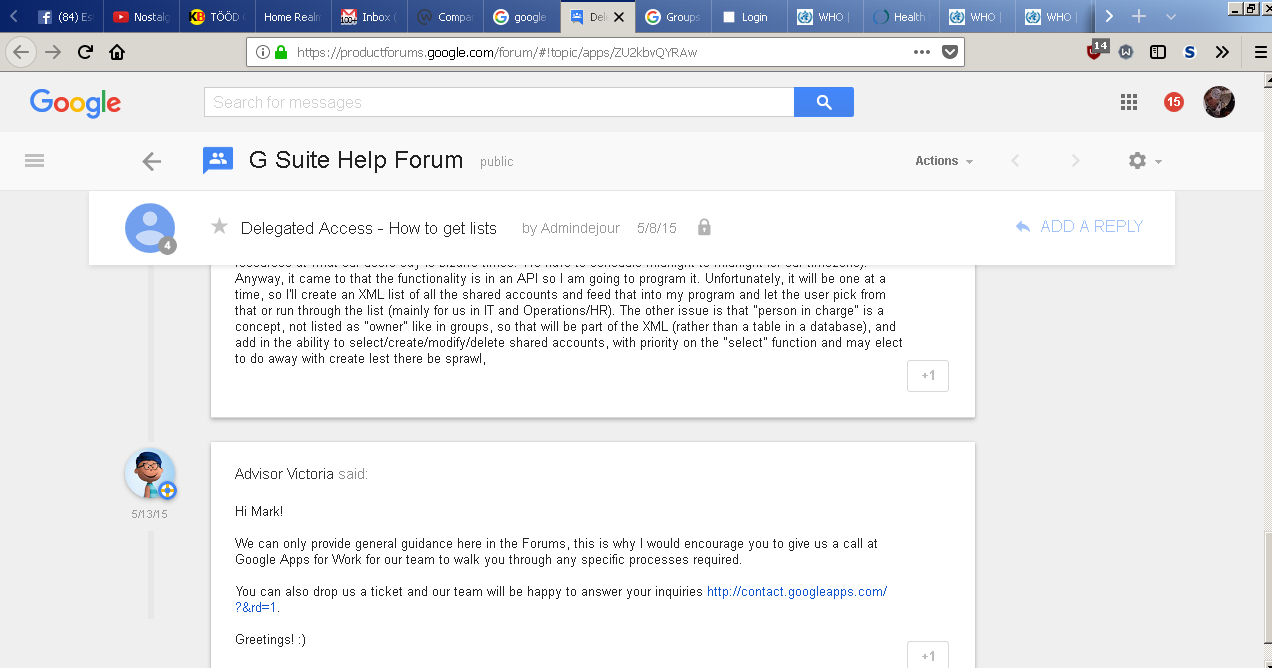The height and width of the screenshot is (668, 1272).
Task: Open the hamburger navigation menu
Action: coord(35,160)
